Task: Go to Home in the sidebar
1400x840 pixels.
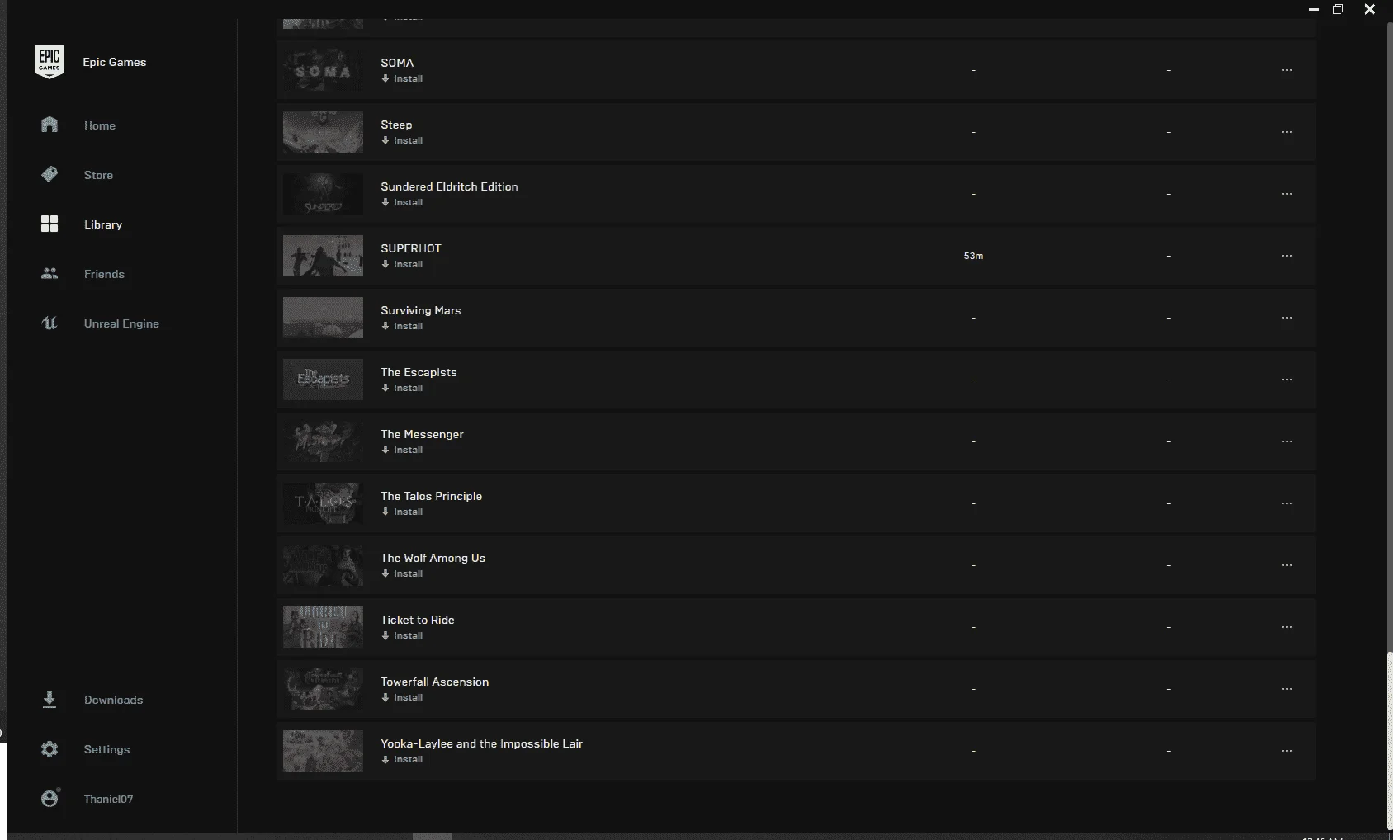Action: (x=100, y=125)
